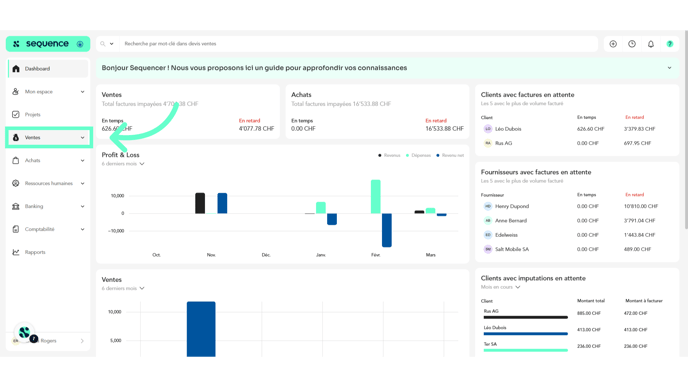Open the Mois en cours dropdown
The width and height of the screenshot is (688, 387).
[x=500, y=287]
